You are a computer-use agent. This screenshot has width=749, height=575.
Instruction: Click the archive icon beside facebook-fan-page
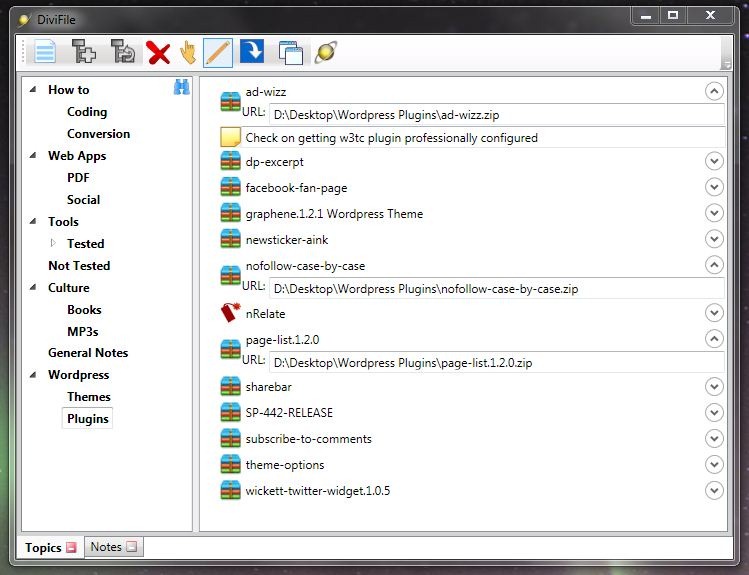point(231,187)
